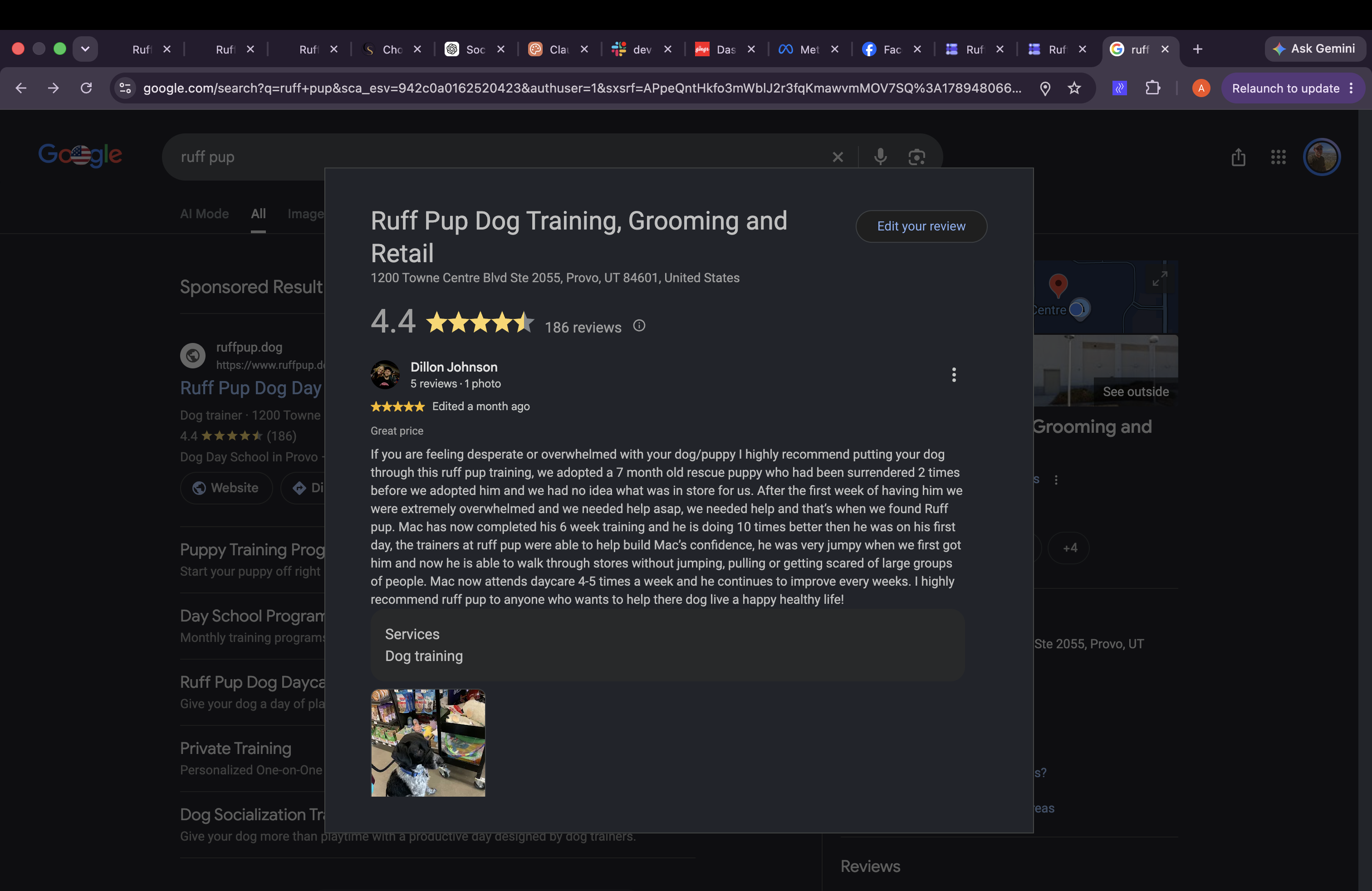The image size is (1372, 891).
Task: Open a new browser tab
Action: [x=1197, y=49]
